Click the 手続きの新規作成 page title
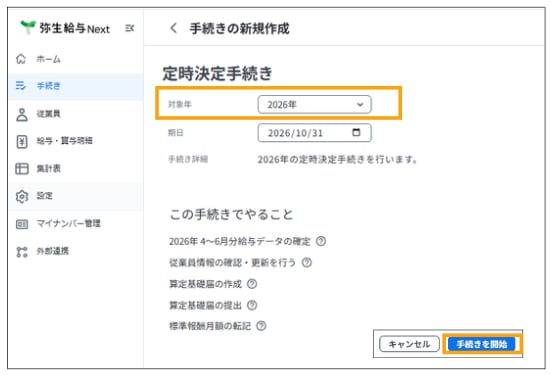This screenshot has width=551, height=375. pyautogui.click(x=239, y=28)
